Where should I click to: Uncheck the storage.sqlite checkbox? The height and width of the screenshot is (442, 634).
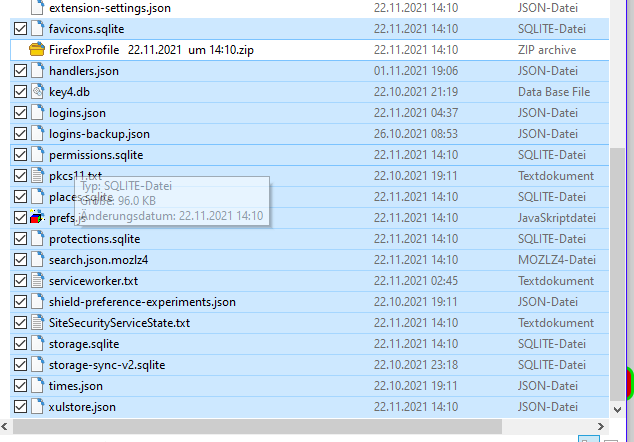click(x=20, y=344)
